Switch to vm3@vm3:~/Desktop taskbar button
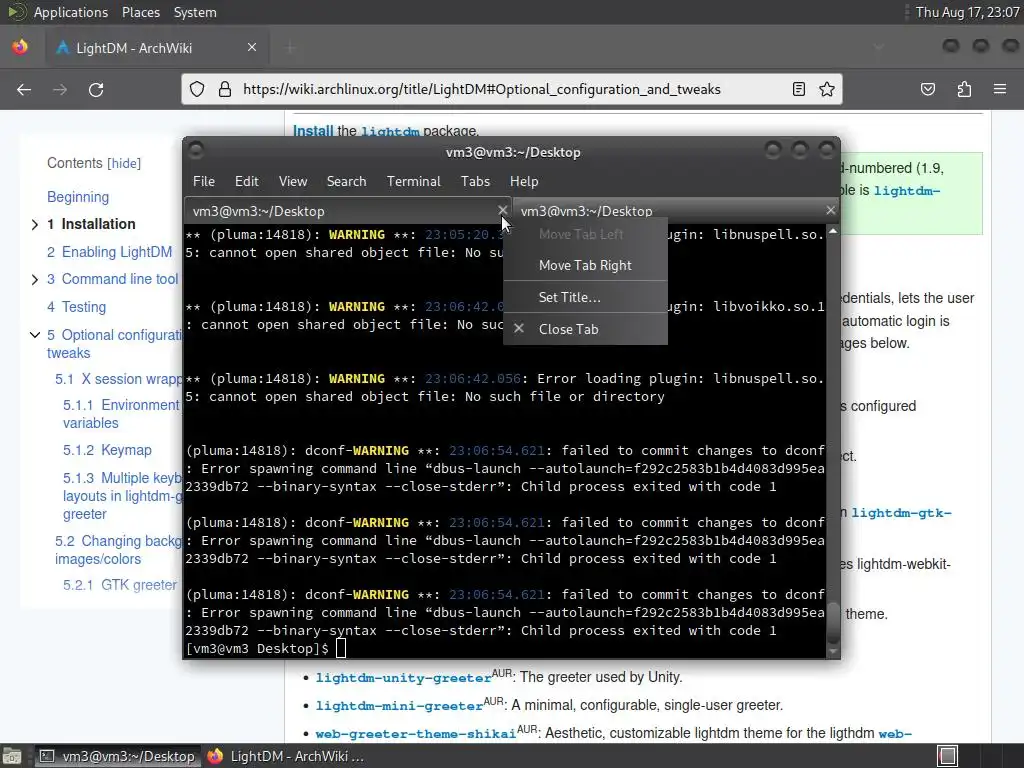This screenshot has width=1024, height=768. coord(118,756)
